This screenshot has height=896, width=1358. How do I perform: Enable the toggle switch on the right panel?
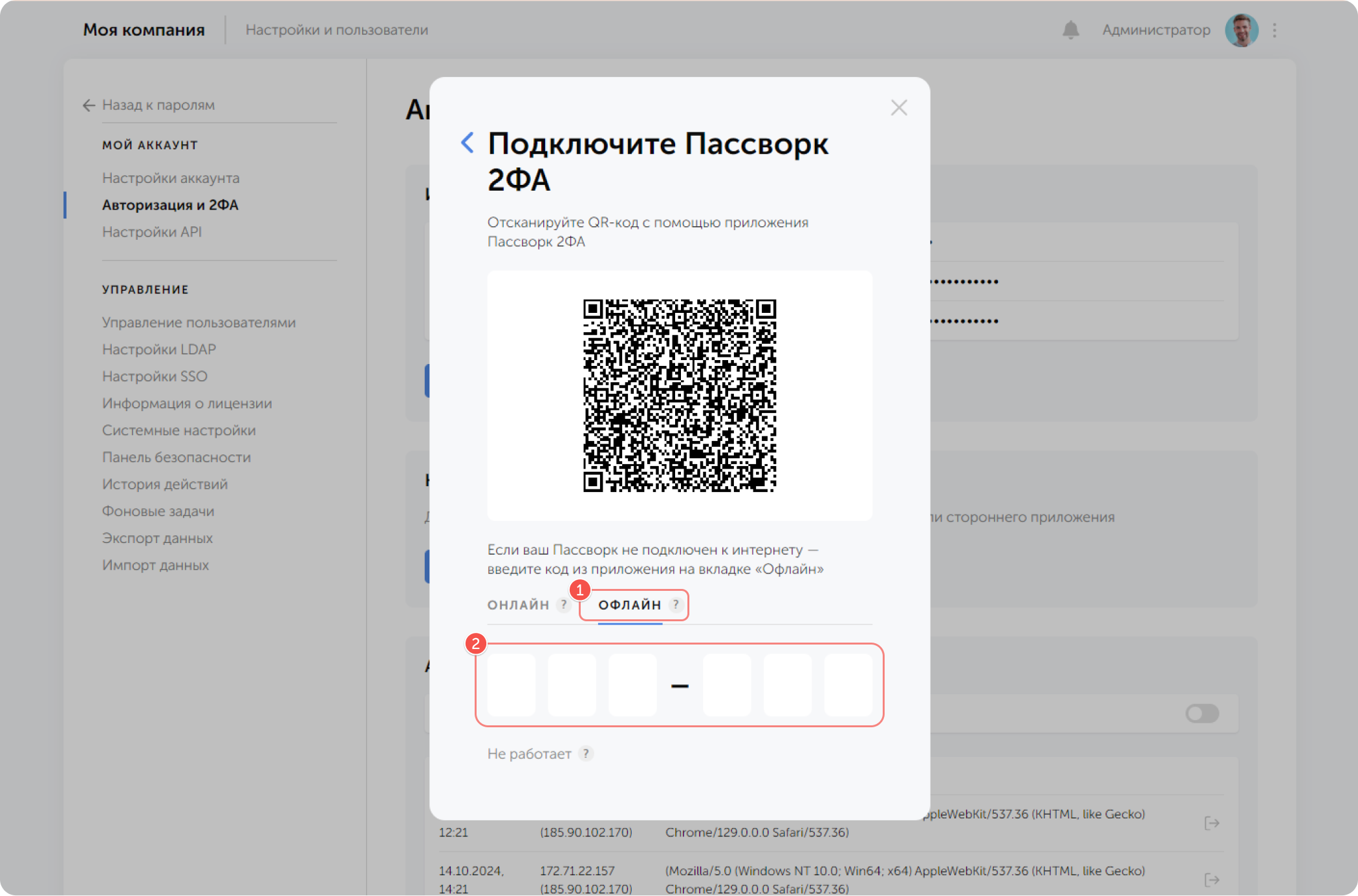point(1202,714)
